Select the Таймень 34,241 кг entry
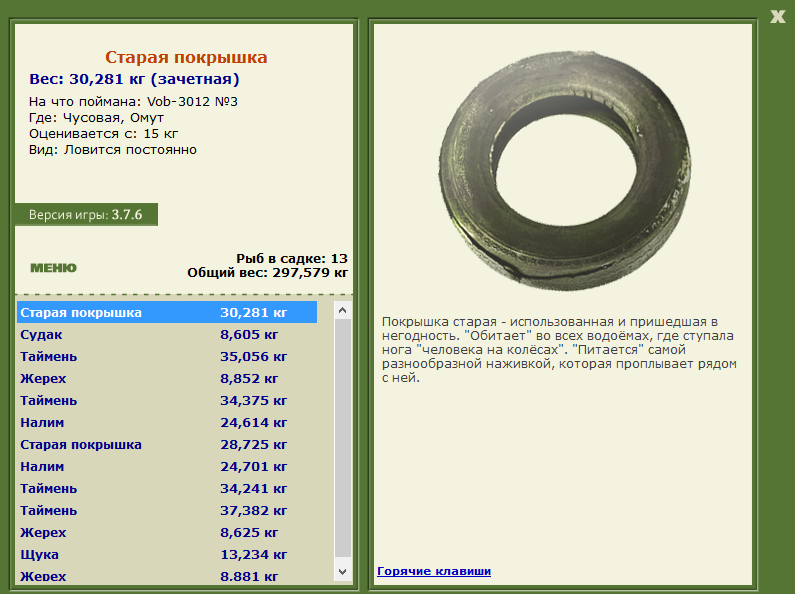Viewport: 795px width, 594px height. click(167, 489)
